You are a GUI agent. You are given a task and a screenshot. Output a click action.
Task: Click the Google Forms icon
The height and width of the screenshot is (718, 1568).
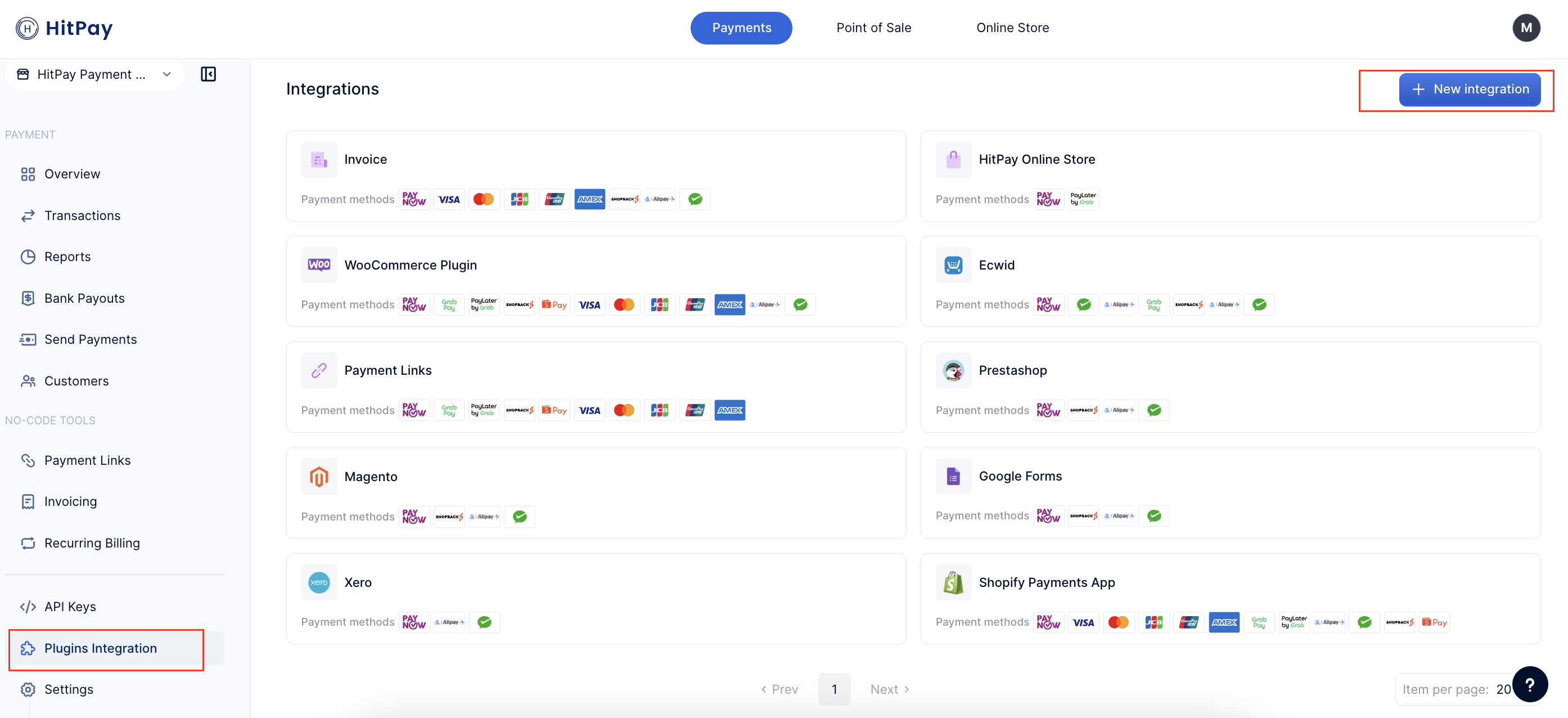[x=953, y=476]
